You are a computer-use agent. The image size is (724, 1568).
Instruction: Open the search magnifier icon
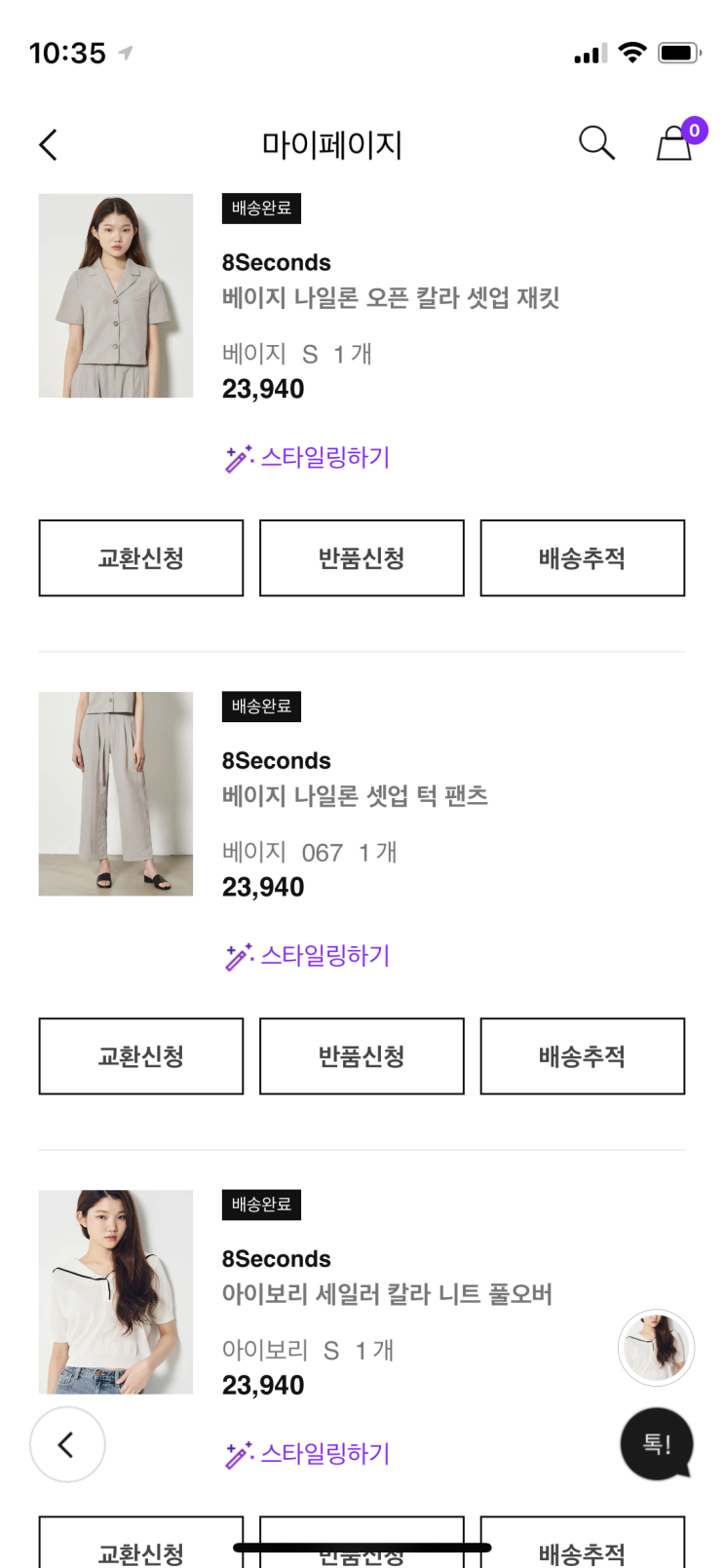[x=596, y=143]
